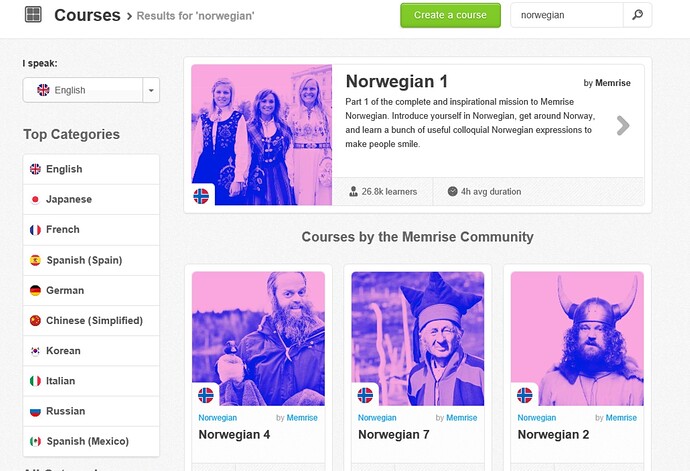
Task: Open the Norwegian 1 featured course image
Action: pyautogui.click(x=262, y=135)
